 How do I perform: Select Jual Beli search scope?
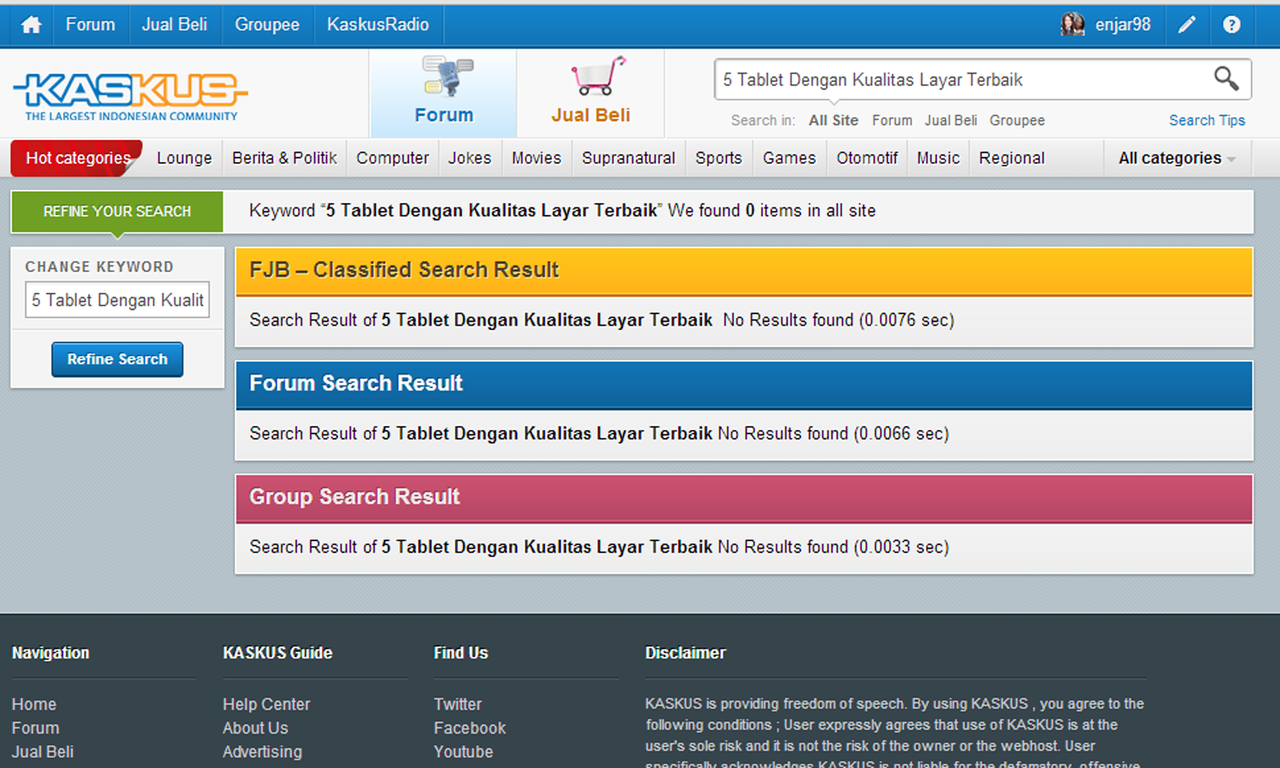[951, 120]
